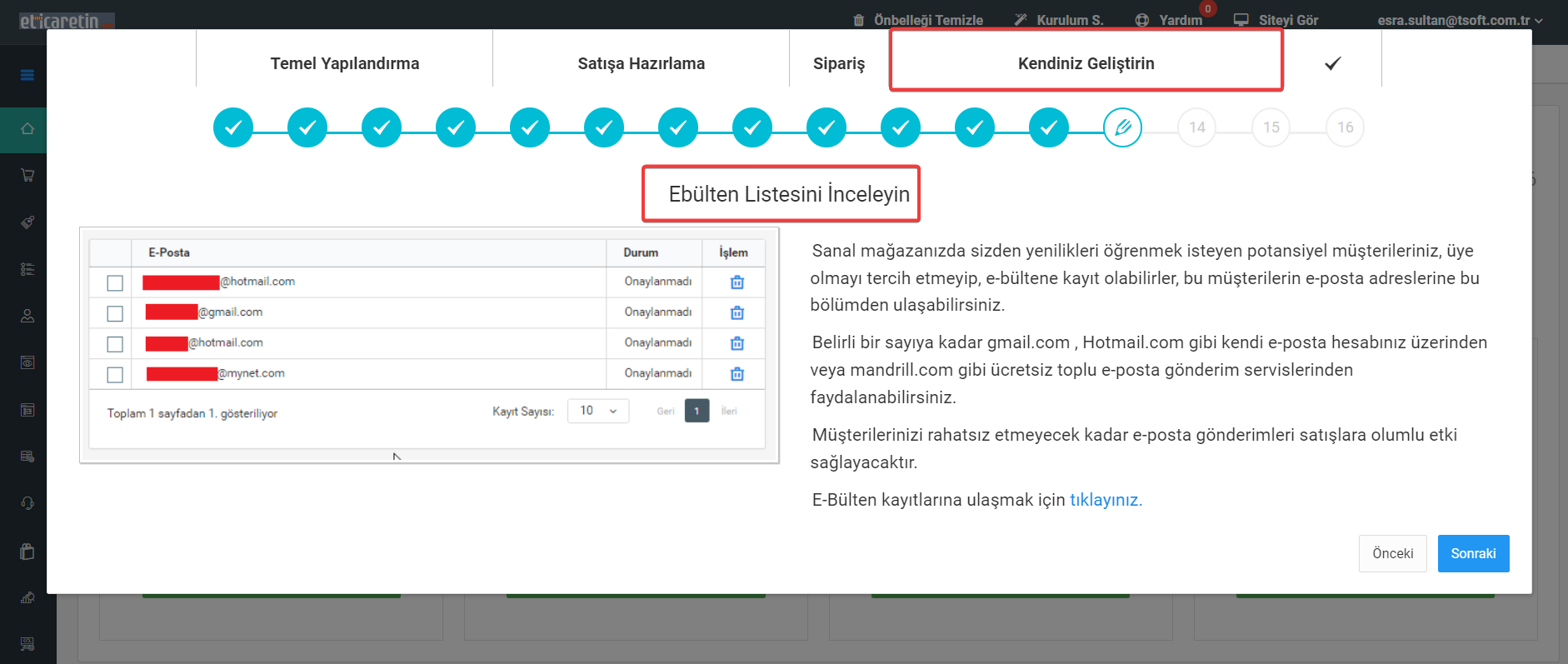1568x664 pixels.
Task: Open the red notification badge showing 0
Action: click(1208, 9)
